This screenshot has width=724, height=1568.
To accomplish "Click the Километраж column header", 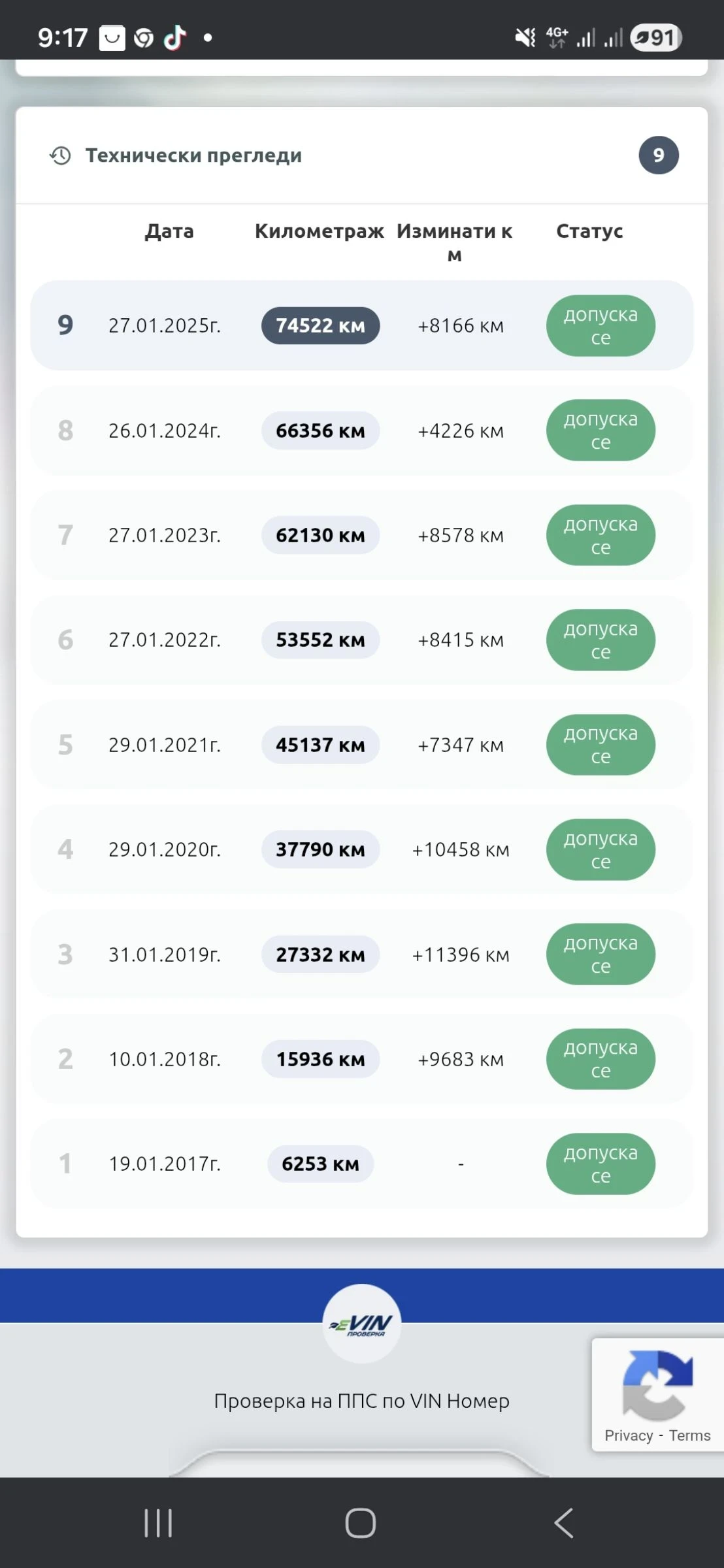I will point(319,231).
